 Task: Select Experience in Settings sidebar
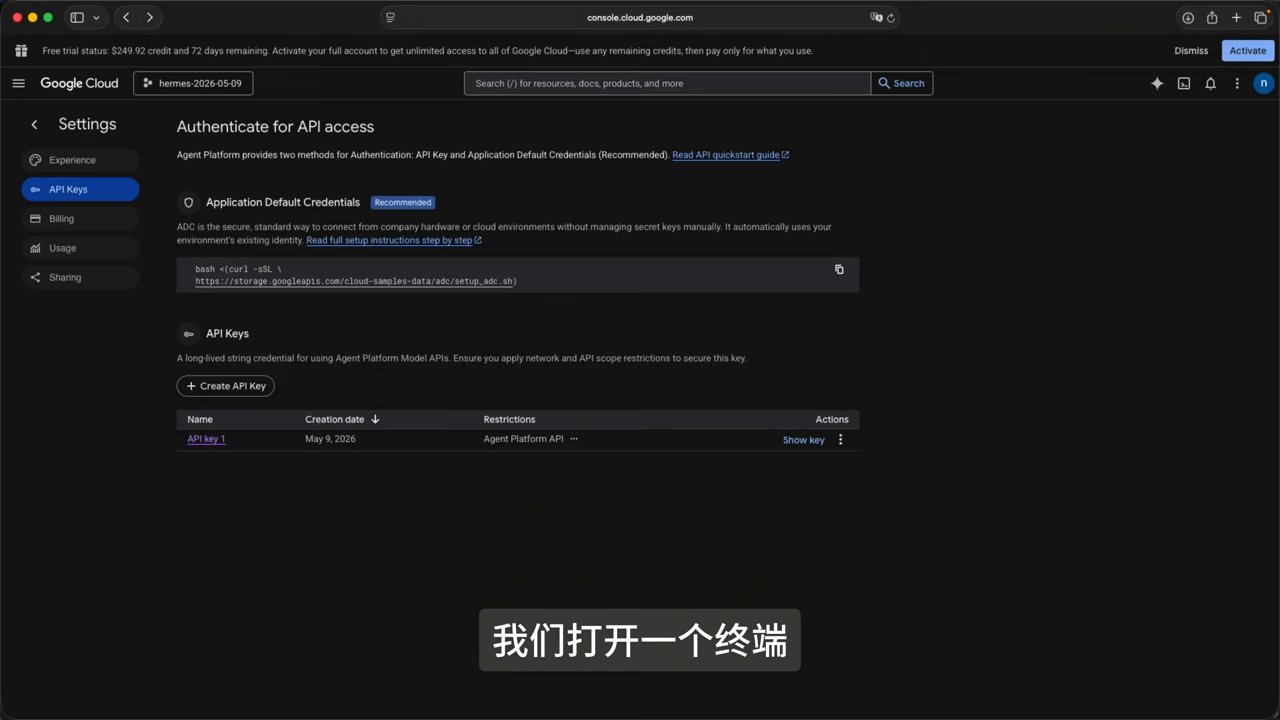(x=80, y=160)
